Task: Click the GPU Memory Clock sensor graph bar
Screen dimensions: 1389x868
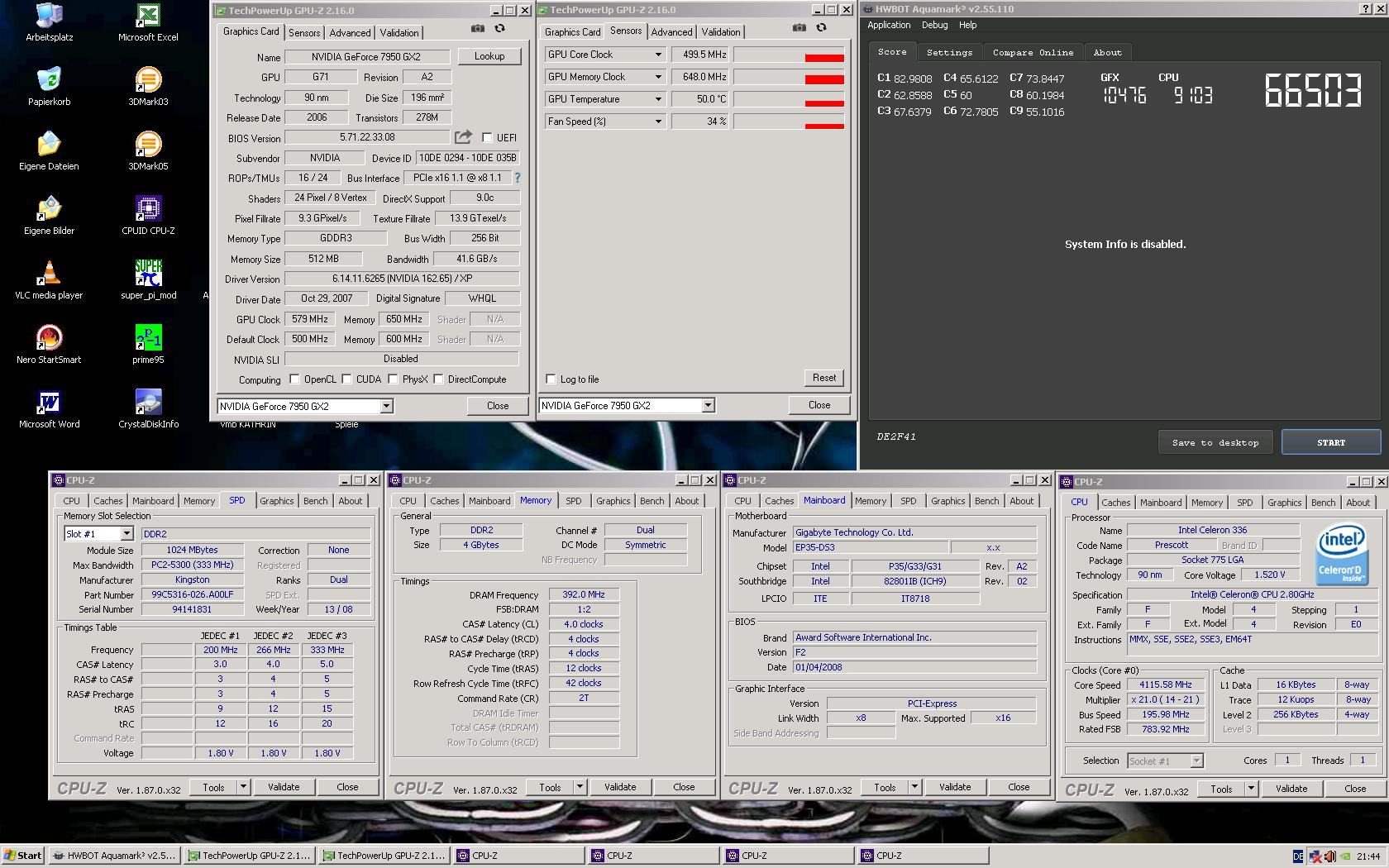Action: [x=789, y=77]
